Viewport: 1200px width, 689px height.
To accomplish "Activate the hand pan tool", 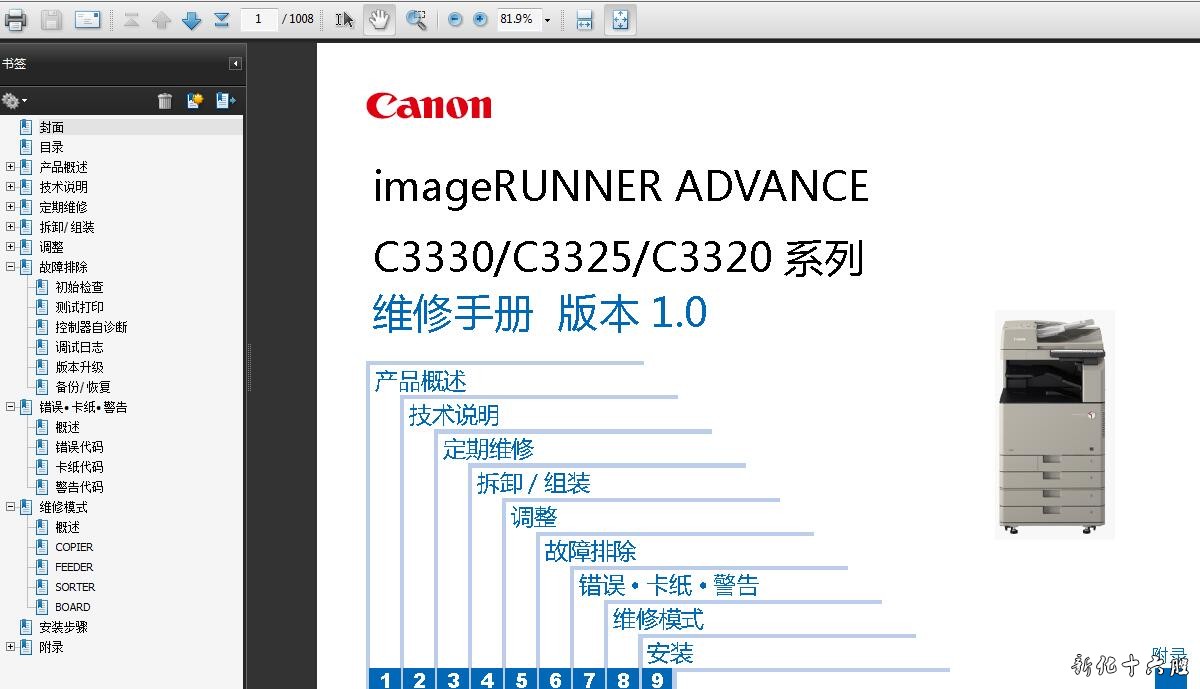I will click(x=378, y=20).
